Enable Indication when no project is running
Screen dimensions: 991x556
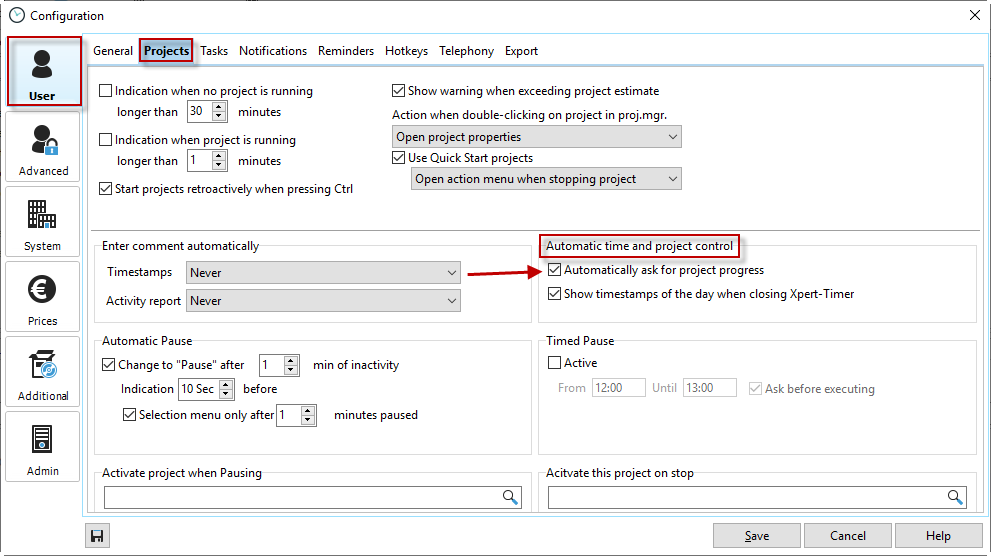106,91
